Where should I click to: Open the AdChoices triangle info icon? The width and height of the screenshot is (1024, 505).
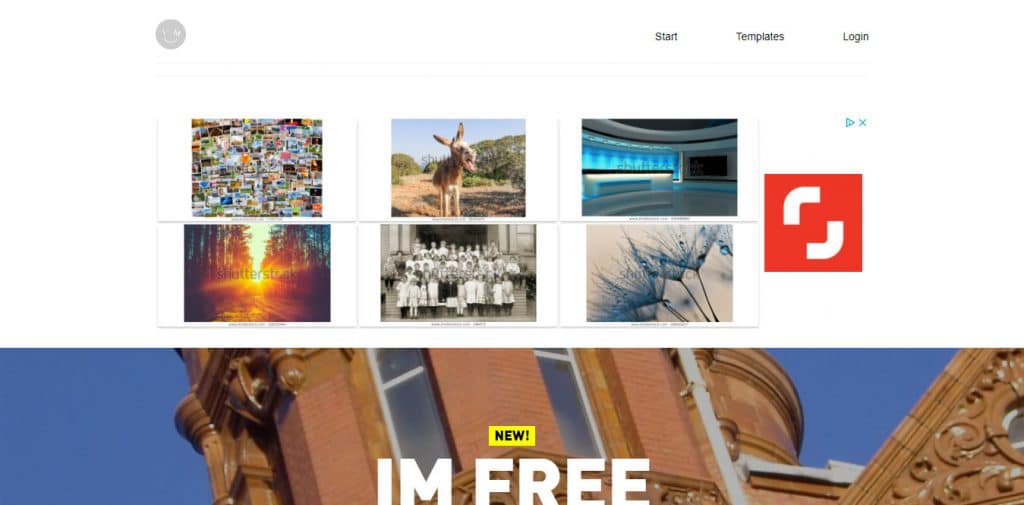(850, 122)
